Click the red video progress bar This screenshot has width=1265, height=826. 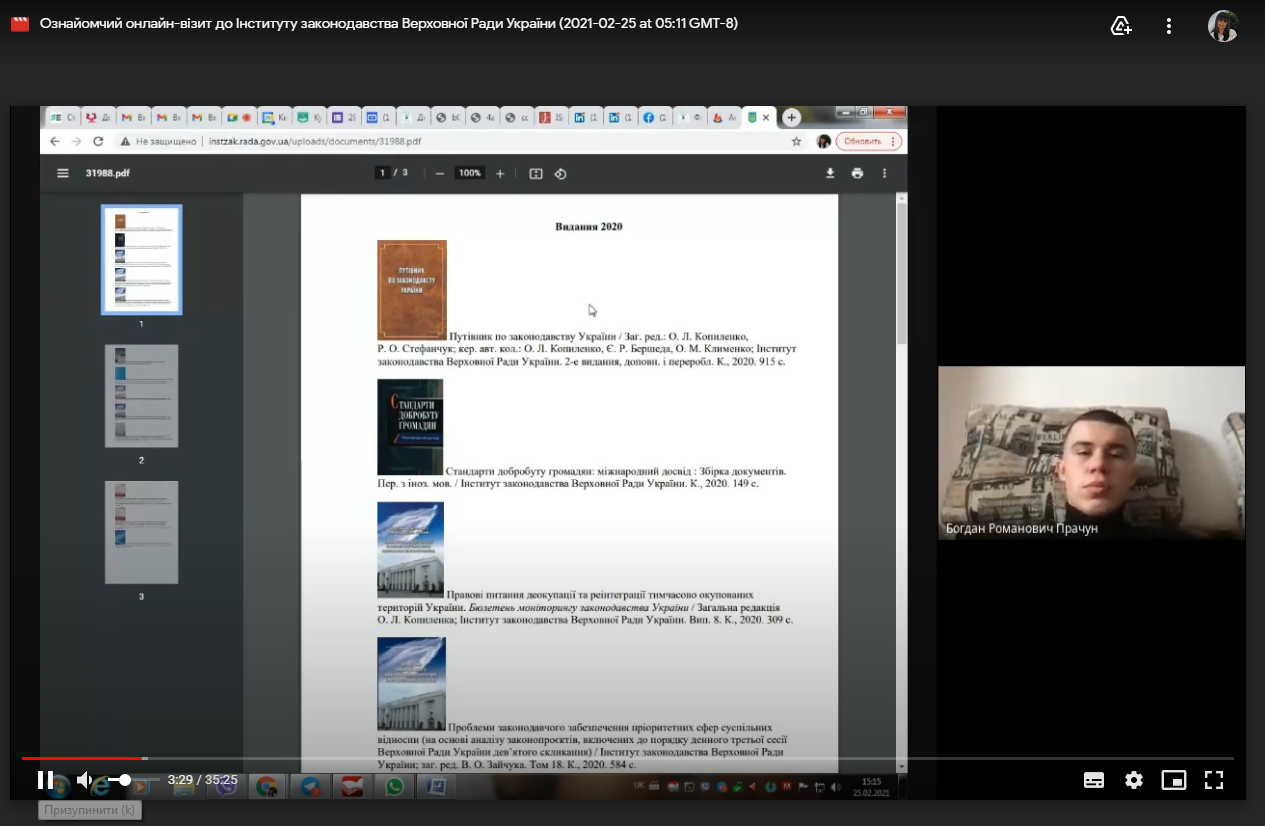[85, 759]
